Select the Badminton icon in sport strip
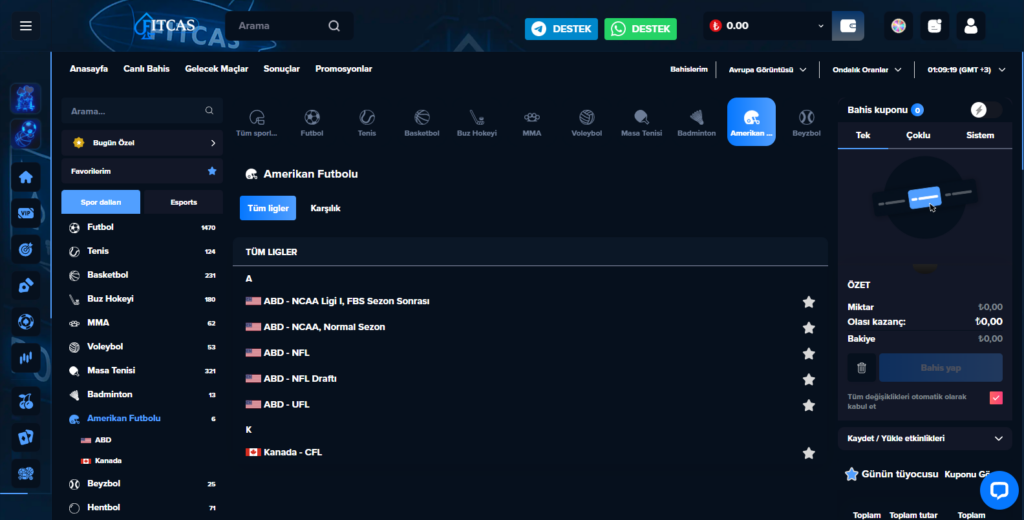Viewport: 1024px width, 520px height. coord(696,122)
